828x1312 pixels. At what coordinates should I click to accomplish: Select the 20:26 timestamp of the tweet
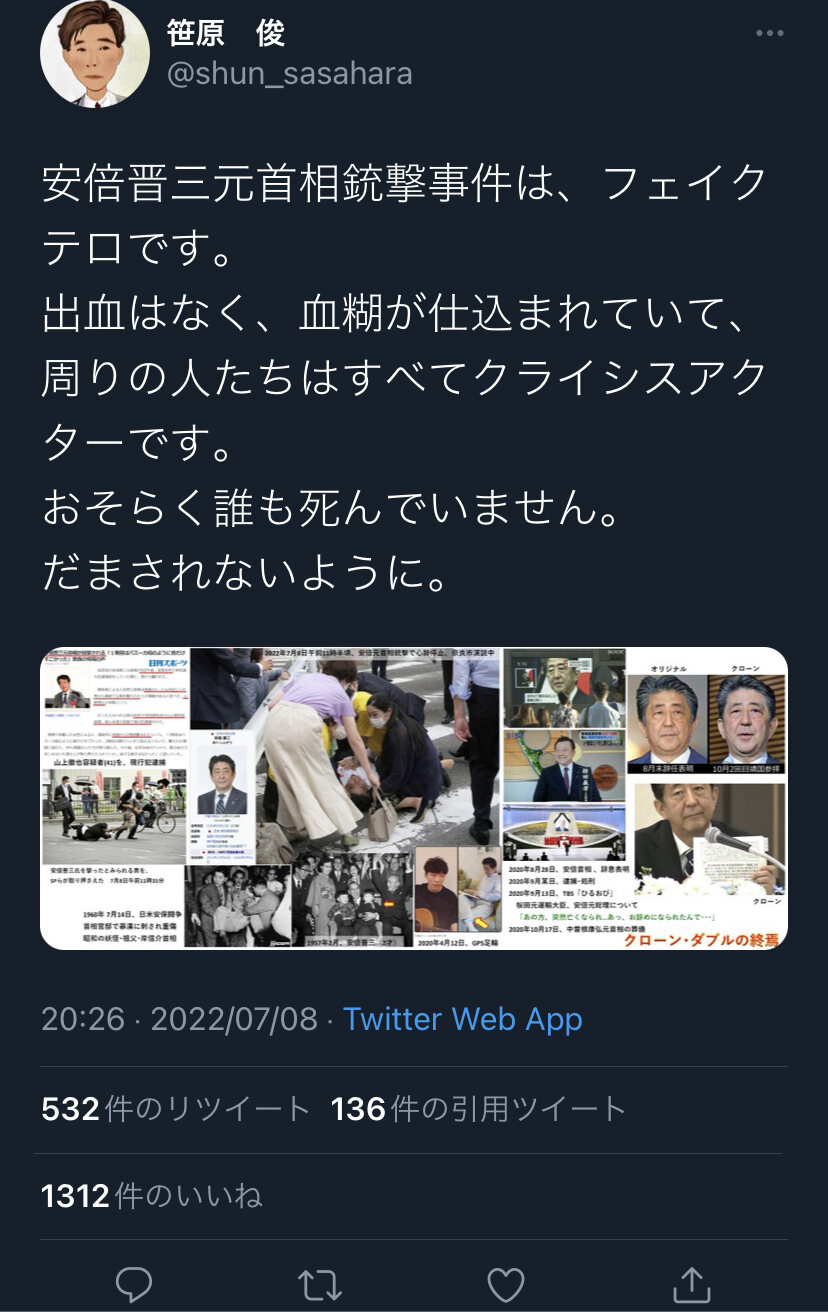(83, 1019)
